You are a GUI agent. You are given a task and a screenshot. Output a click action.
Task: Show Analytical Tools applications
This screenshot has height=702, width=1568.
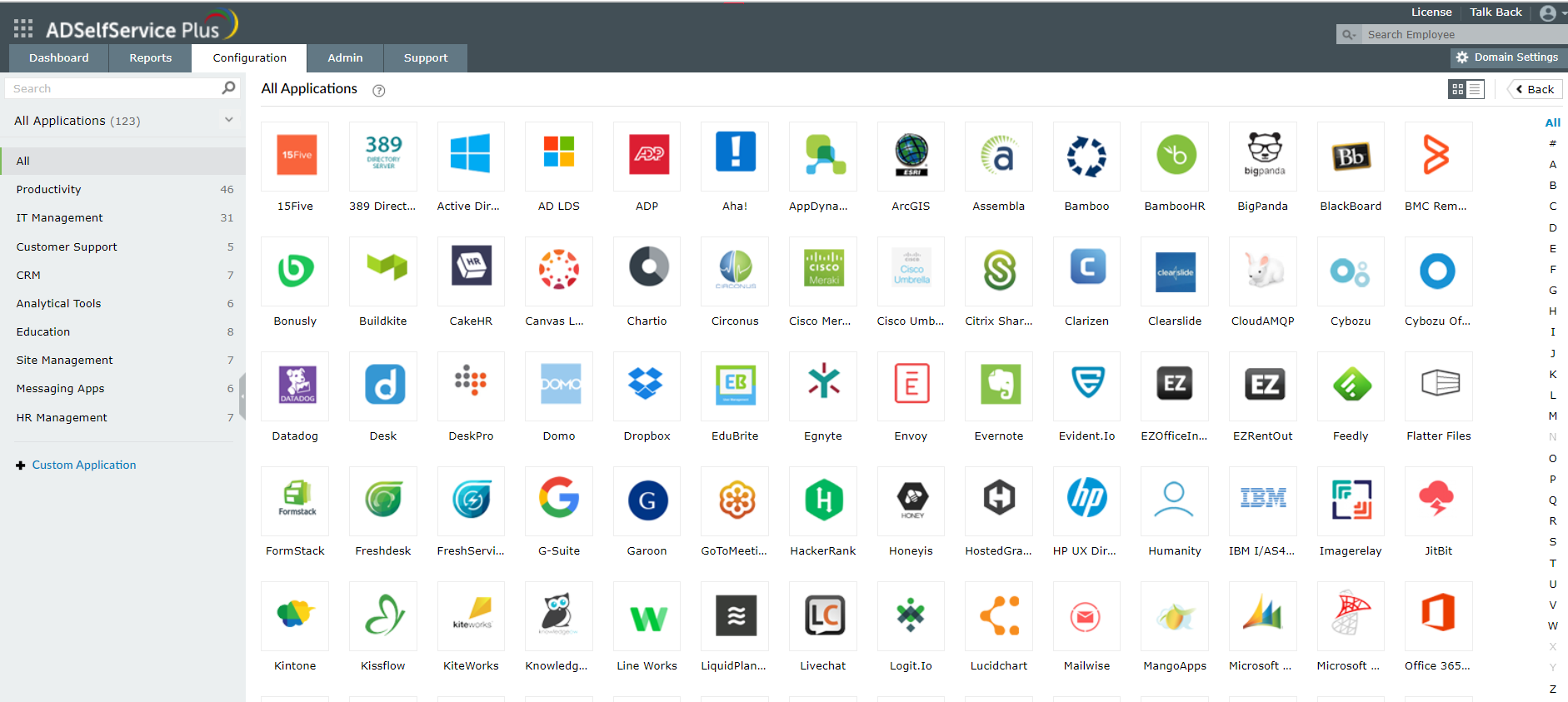pyautogui.click(x=123, y=303)
